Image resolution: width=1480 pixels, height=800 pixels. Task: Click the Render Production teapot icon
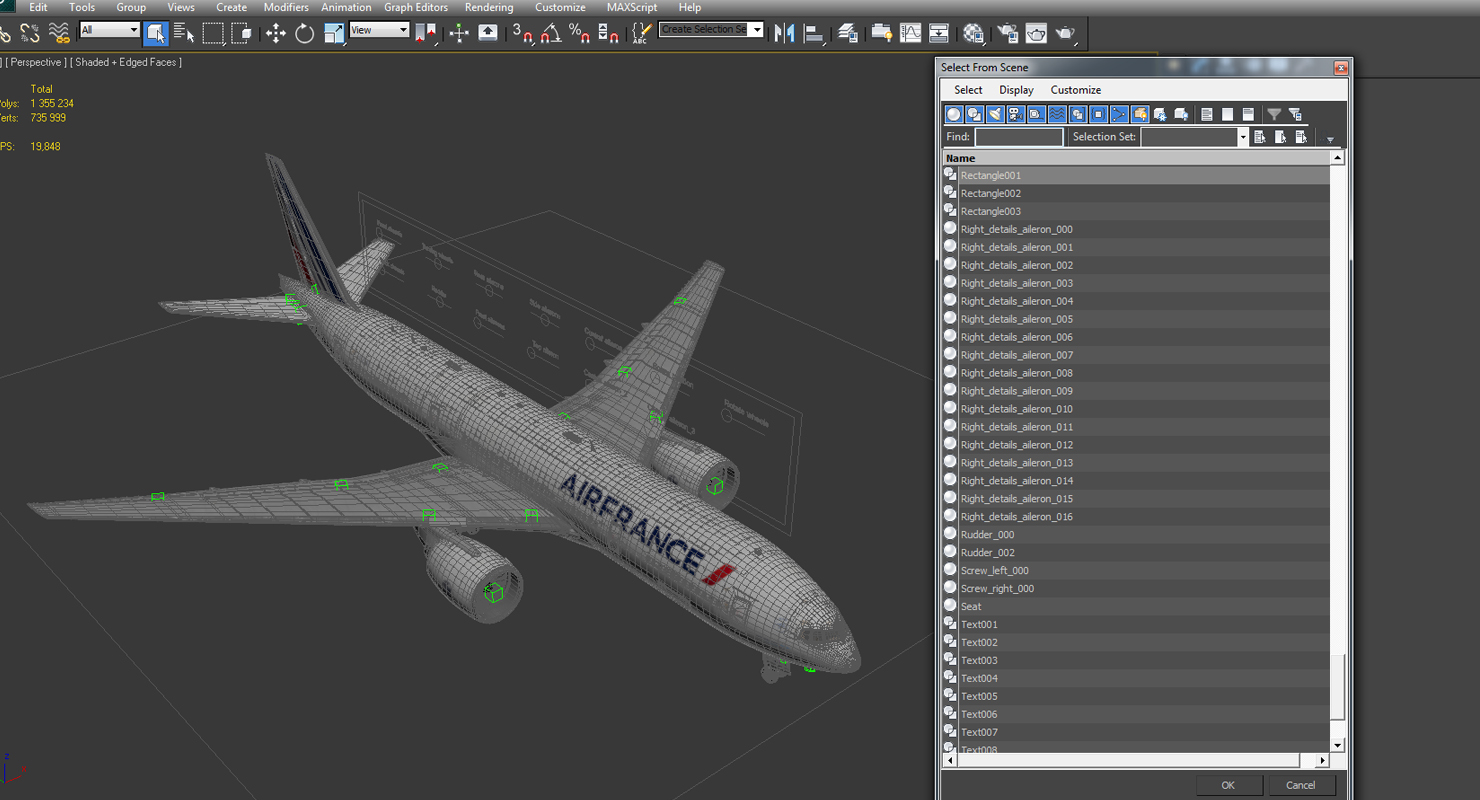click(x=1065, y=33)
